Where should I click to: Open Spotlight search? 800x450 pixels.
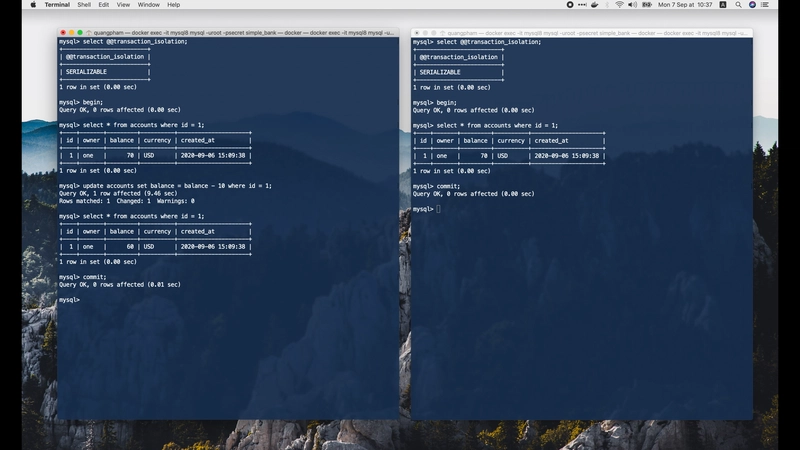coord(738,5)
